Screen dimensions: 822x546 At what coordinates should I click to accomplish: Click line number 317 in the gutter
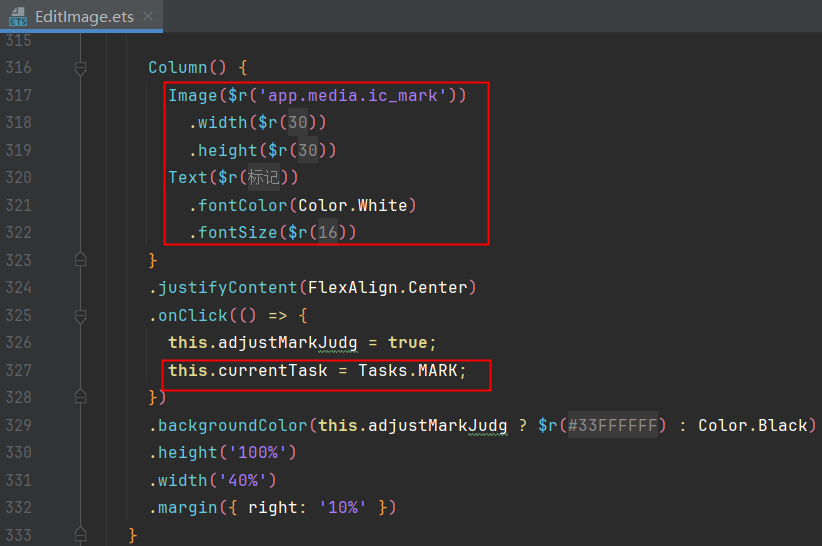(x=18, y=95)
